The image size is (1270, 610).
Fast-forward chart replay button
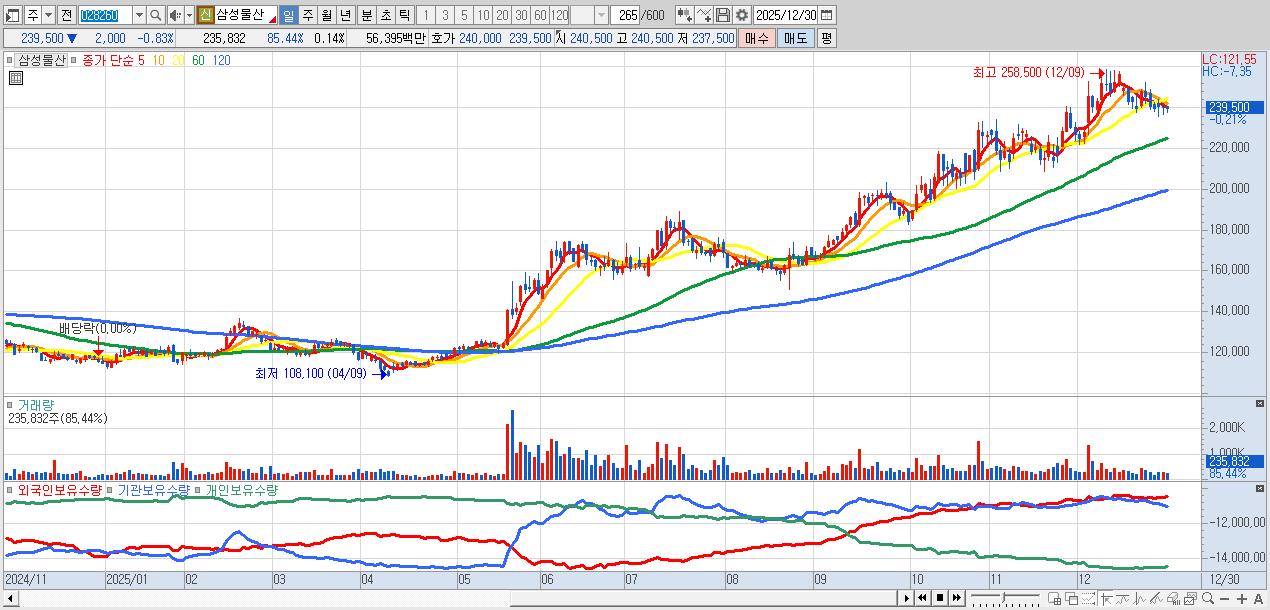pyautogui.click(x=957, y=598)
